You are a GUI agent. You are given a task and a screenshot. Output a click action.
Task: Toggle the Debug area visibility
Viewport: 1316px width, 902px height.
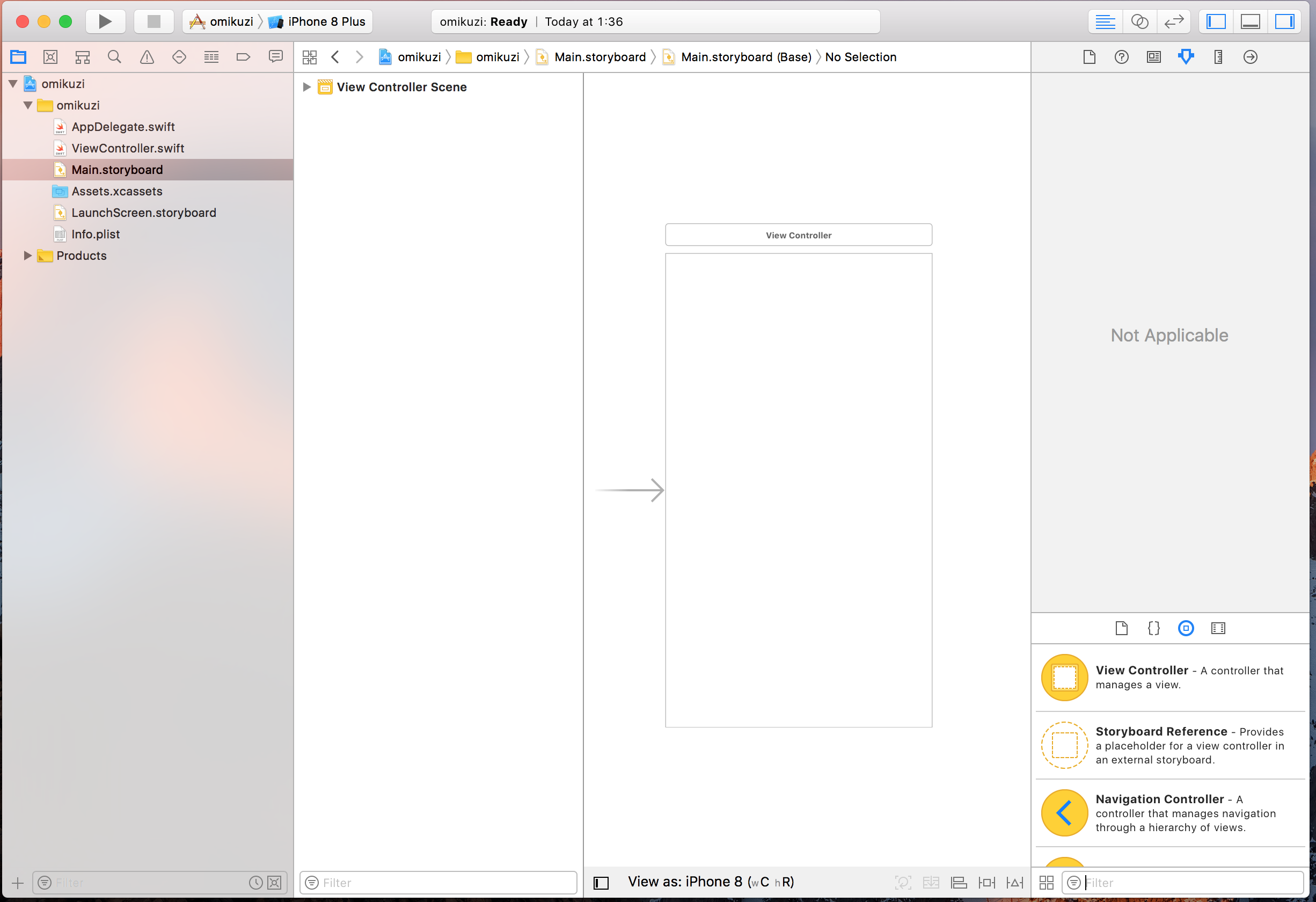[1250, 21]
